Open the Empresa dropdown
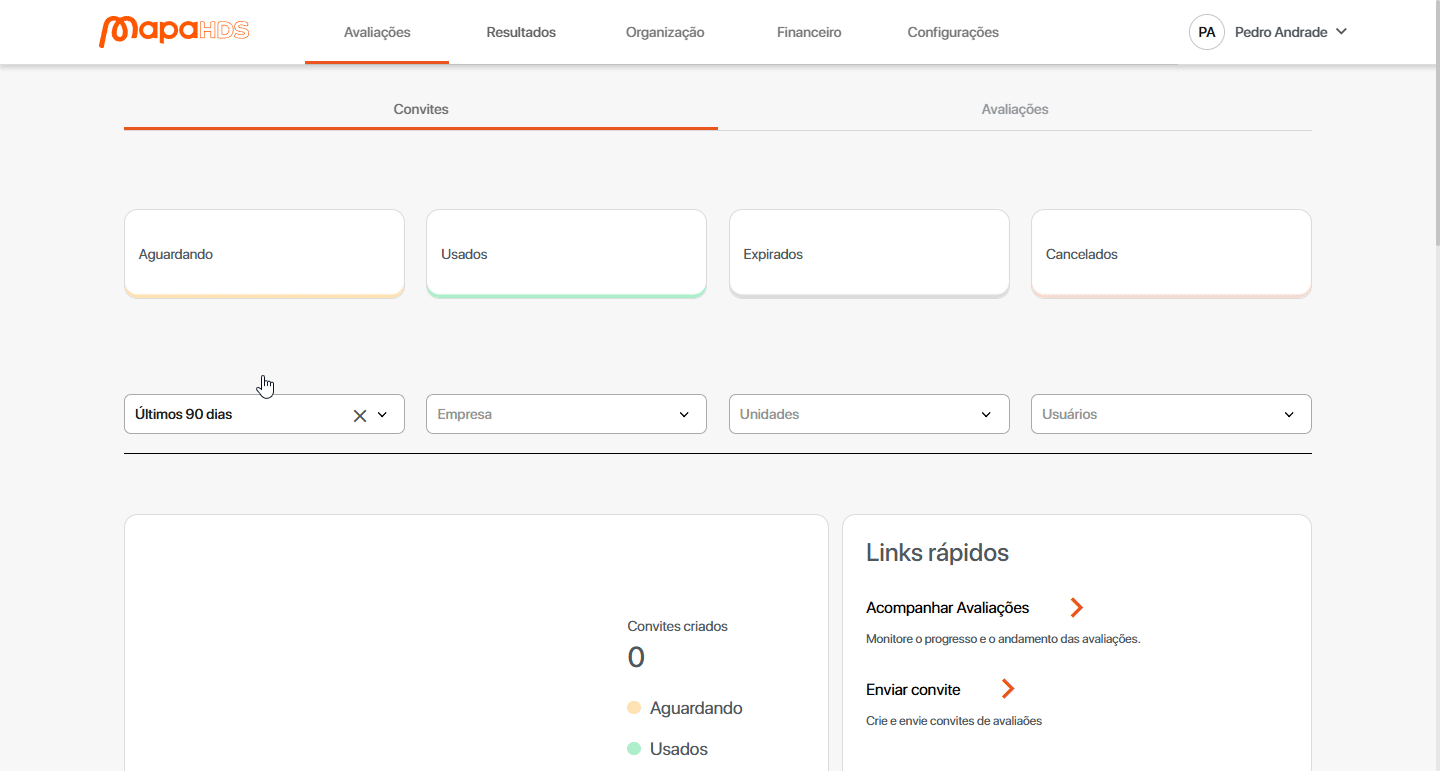 coord(566,414)
